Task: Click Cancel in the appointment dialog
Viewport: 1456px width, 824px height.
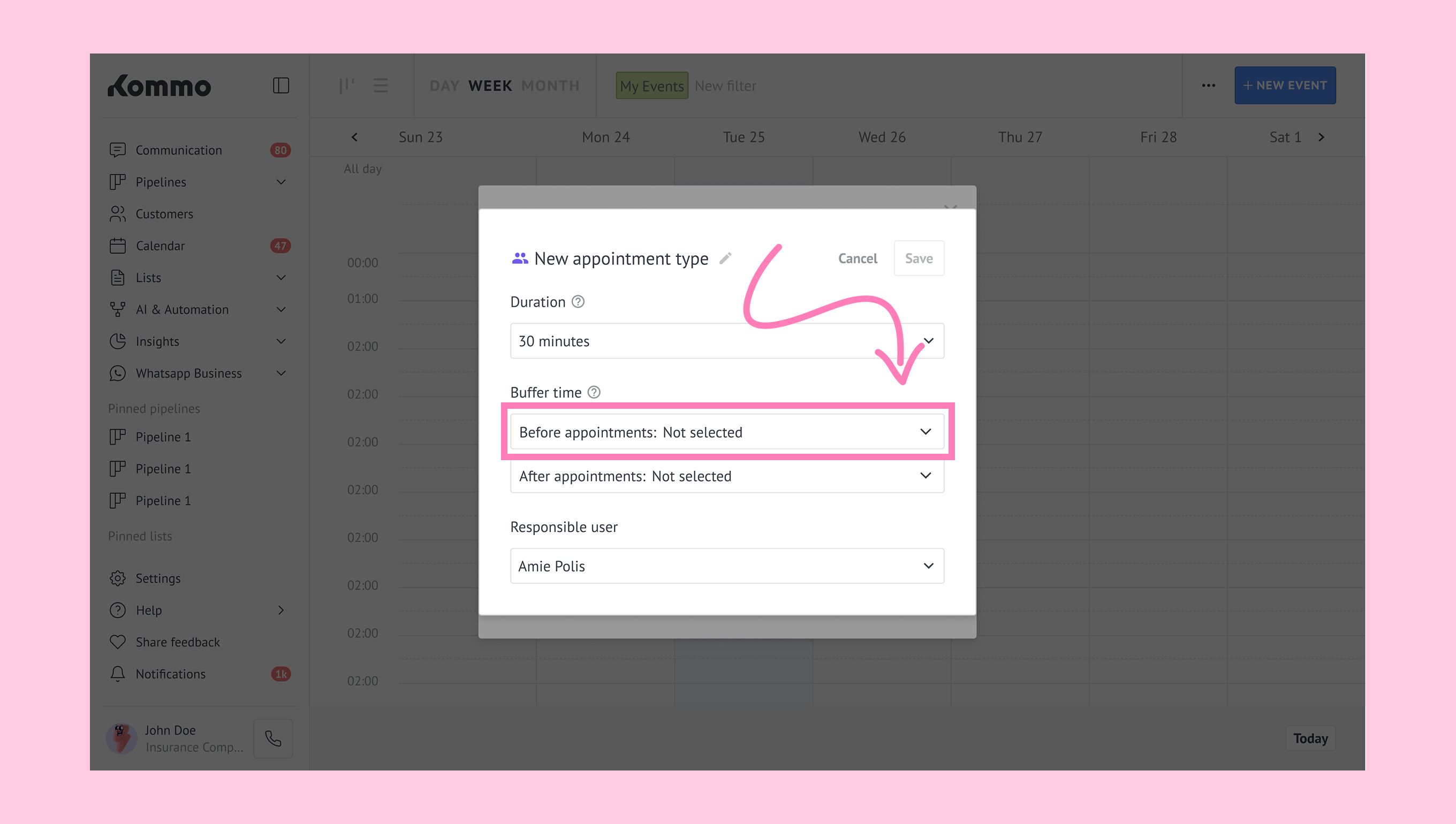Action: point(857,258)
